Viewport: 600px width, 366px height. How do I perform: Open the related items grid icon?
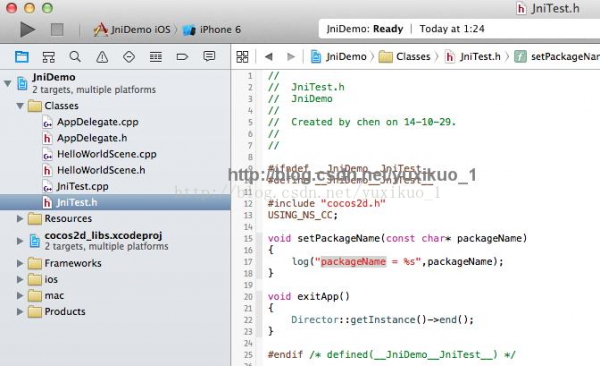(242, 57)
